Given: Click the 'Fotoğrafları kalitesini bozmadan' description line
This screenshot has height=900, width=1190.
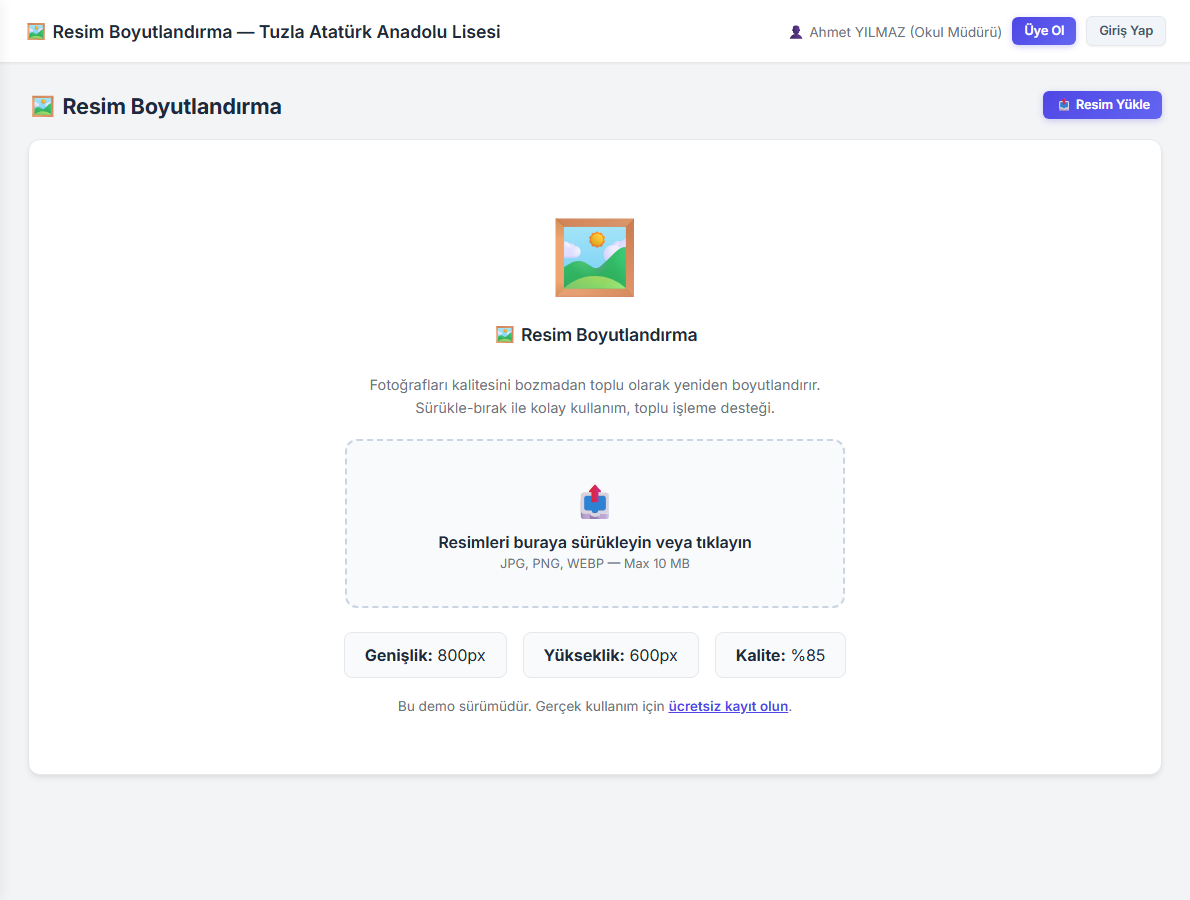Looking at the screenshot, I should point(594,385).
